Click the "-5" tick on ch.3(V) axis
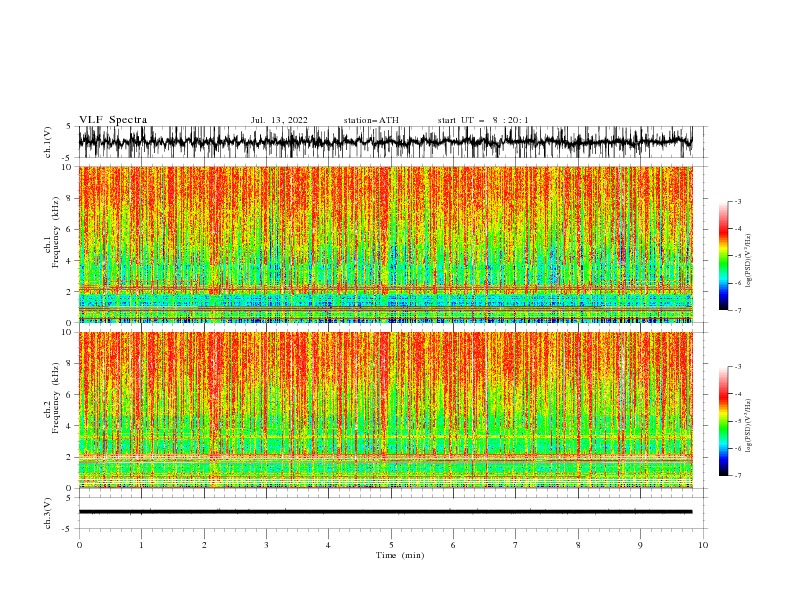The width and height of the screenshot is (792, 612). 68,529
